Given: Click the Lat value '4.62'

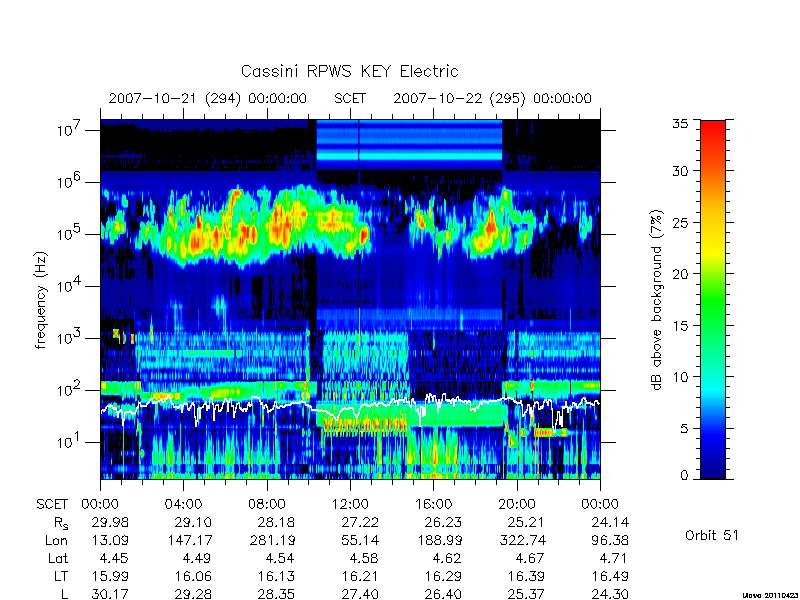Looking at the screenshot, I should (x=446, y=558).
